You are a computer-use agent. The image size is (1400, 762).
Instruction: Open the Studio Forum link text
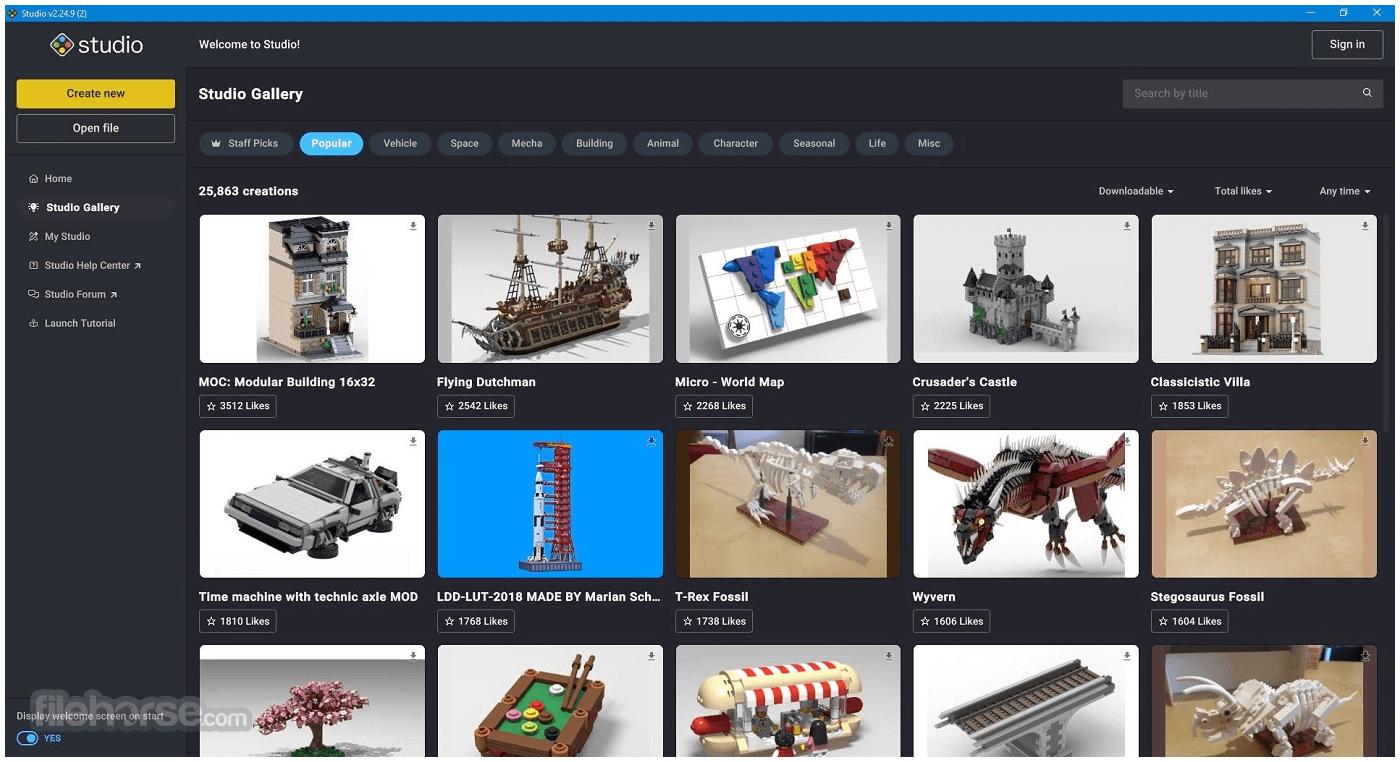(x=75, y=295)
